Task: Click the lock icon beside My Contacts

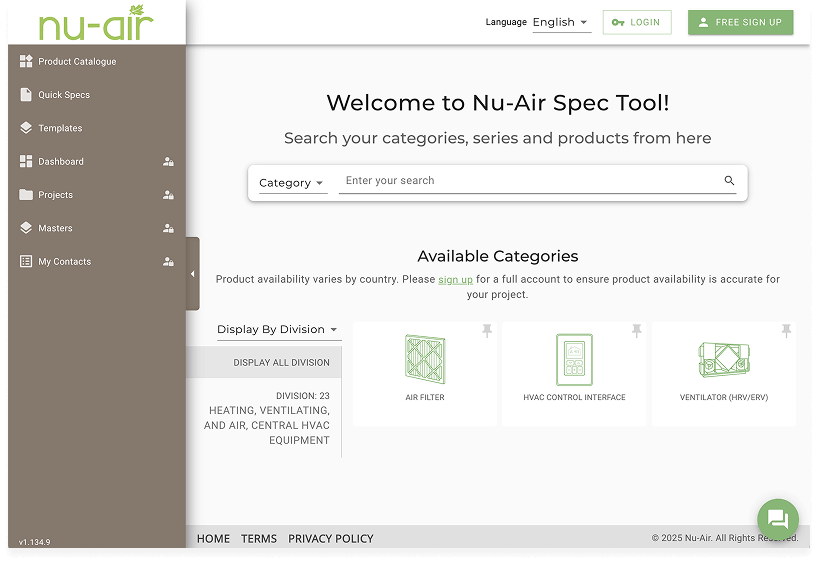Action: click(x=168, y=262)
